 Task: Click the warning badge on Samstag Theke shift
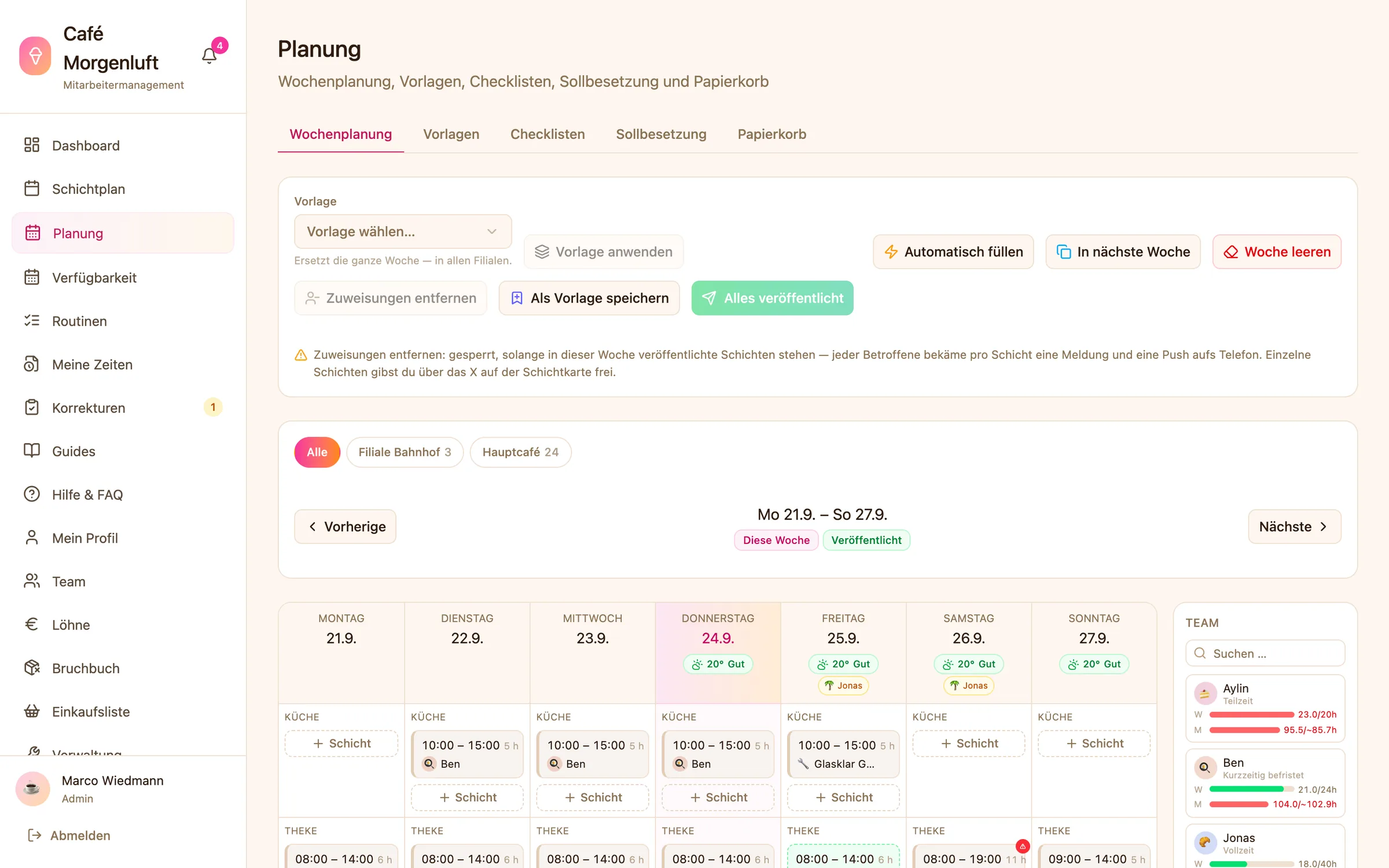coord(1023,846)
